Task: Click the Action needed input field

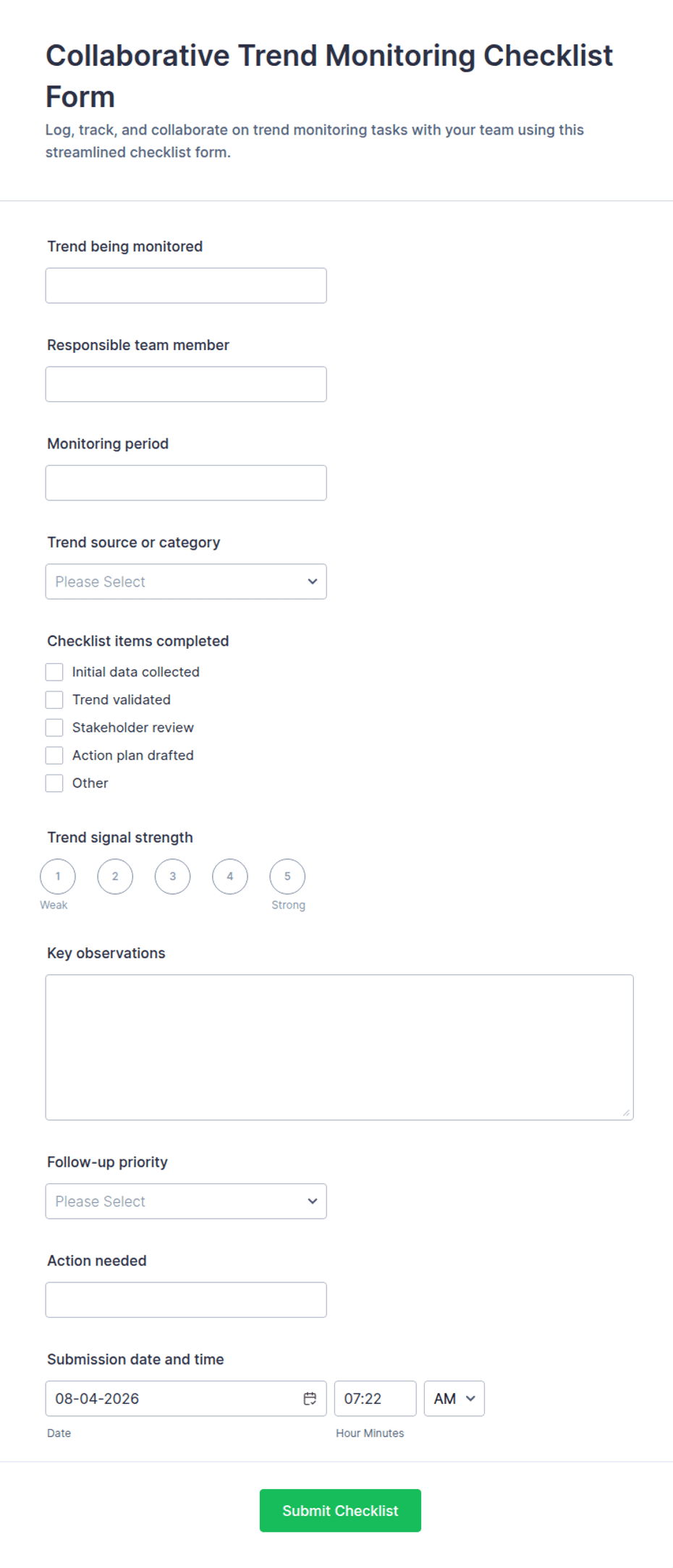Action: click(186, 1300)
